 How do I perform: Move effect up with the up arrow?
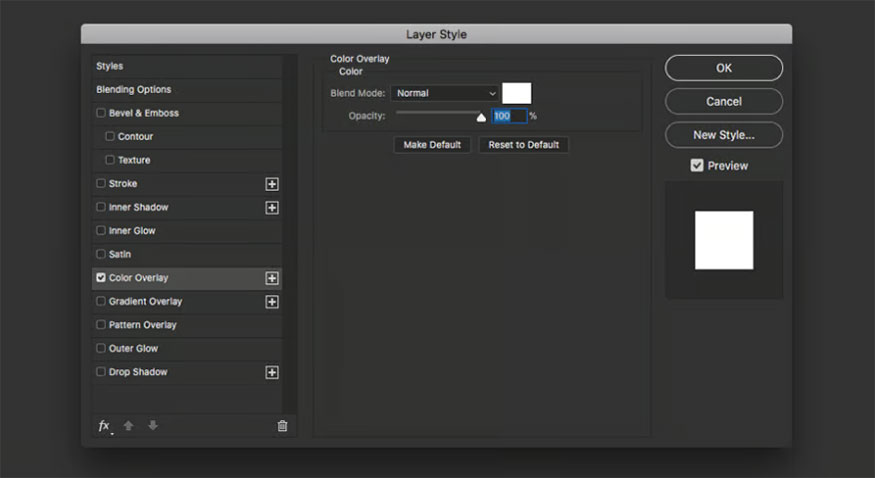coord(129,426)
